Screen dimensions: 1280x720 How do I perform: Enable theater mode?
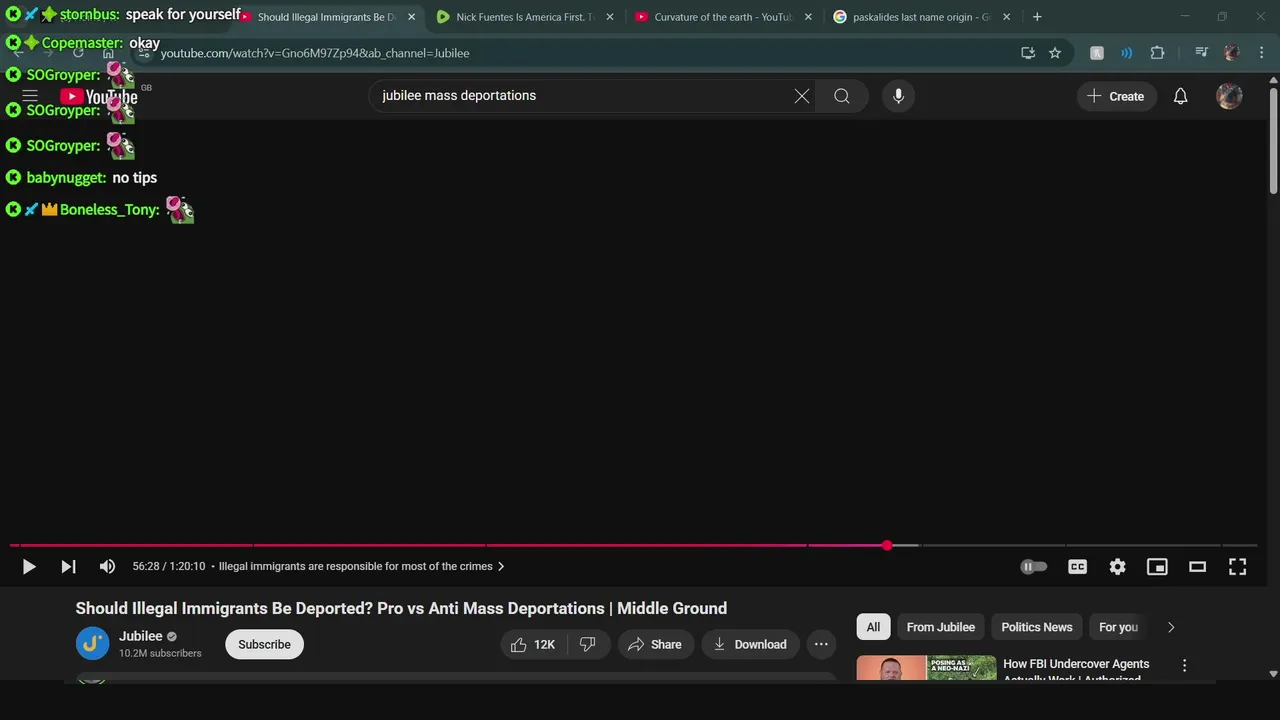click(x=1197, y=567)
